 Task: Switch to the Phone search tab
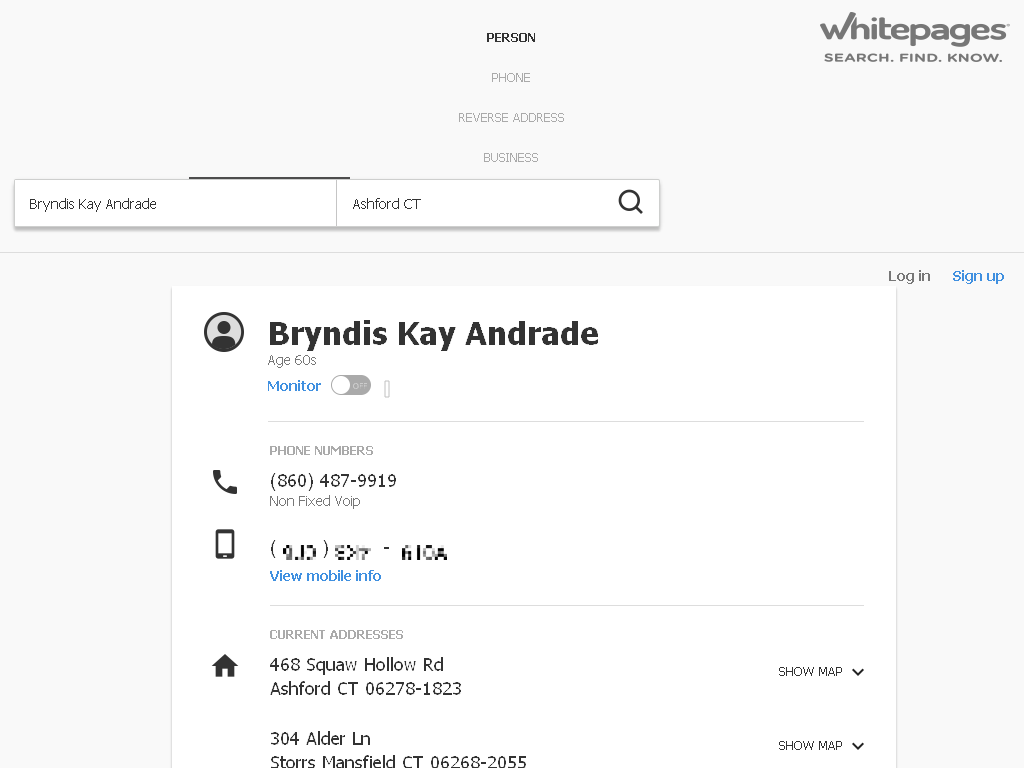pos(511,78)
